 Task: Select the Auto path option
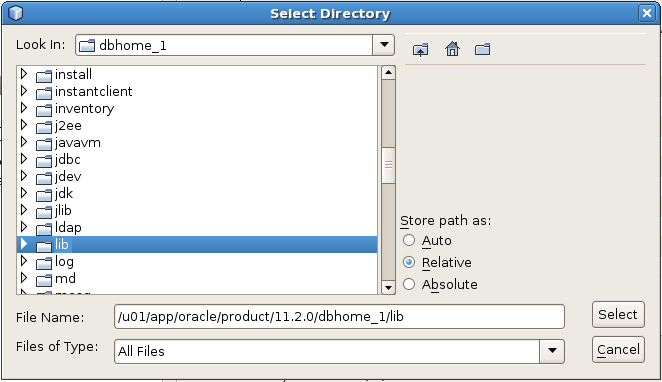click(409, 240)
